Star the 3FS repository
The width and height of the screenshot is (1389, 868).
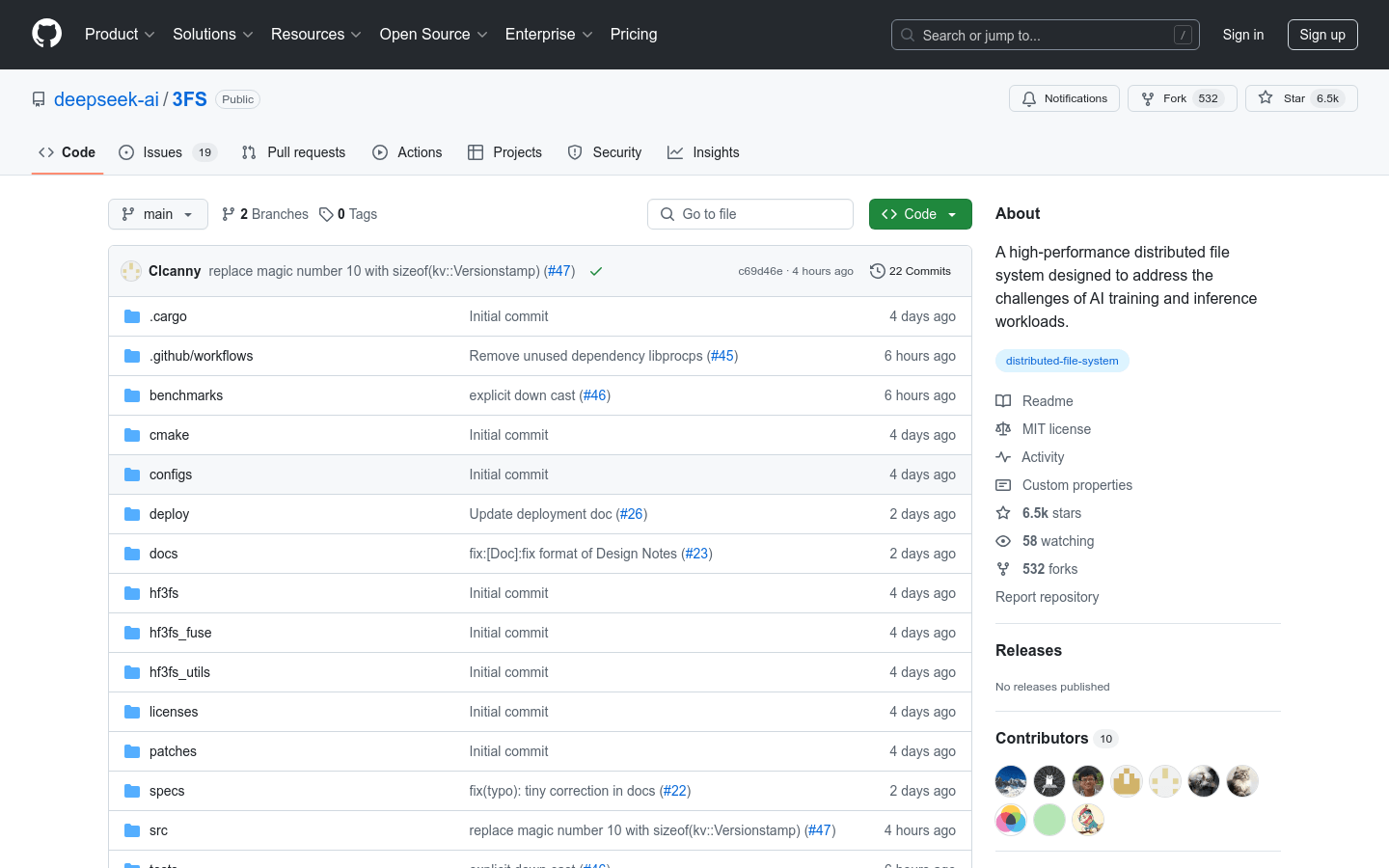point(1301,98)
